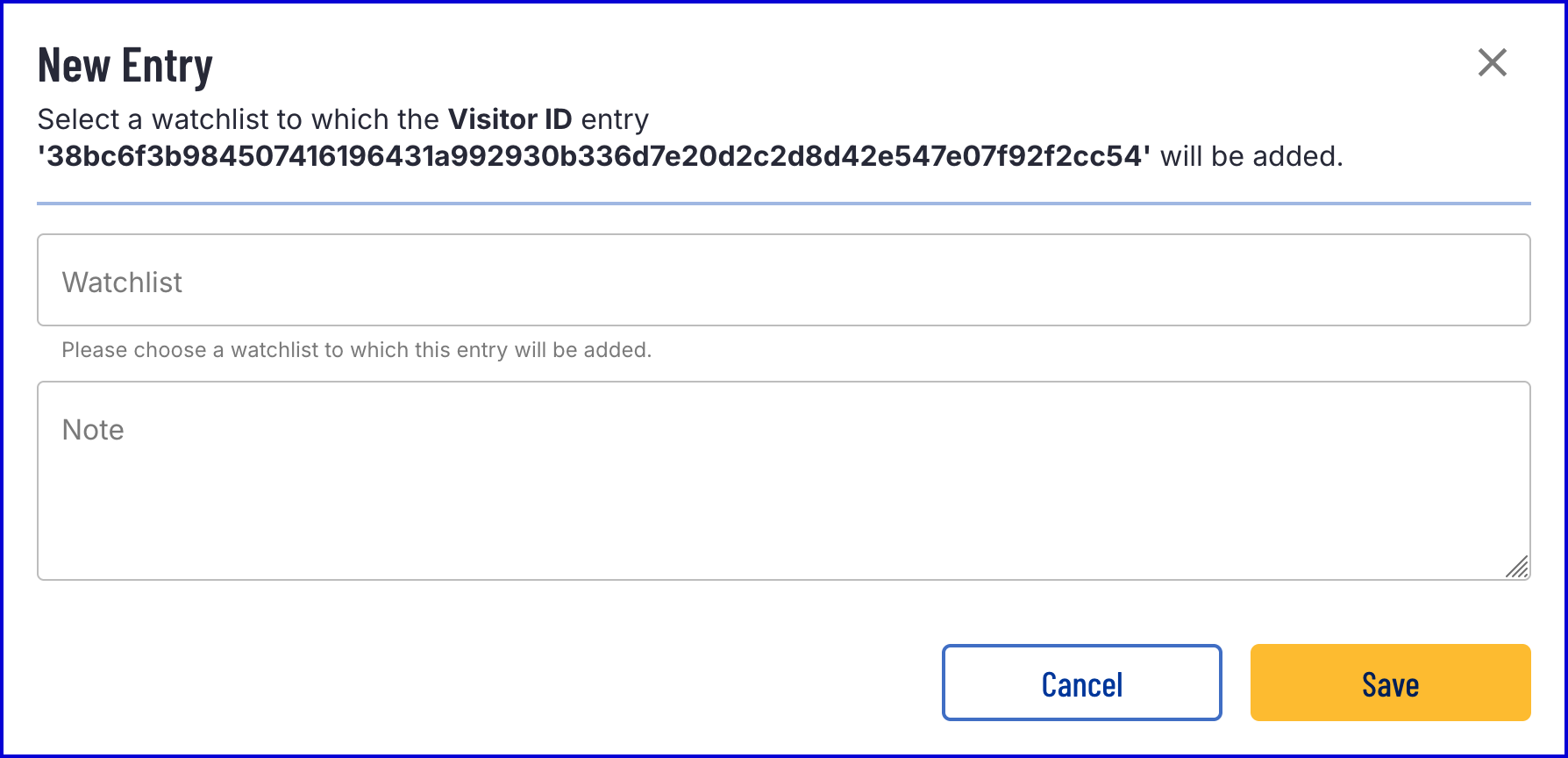Click the word 'Entry' in the heading
This screenshot has height=758, width=1568.
pos(167,66)
